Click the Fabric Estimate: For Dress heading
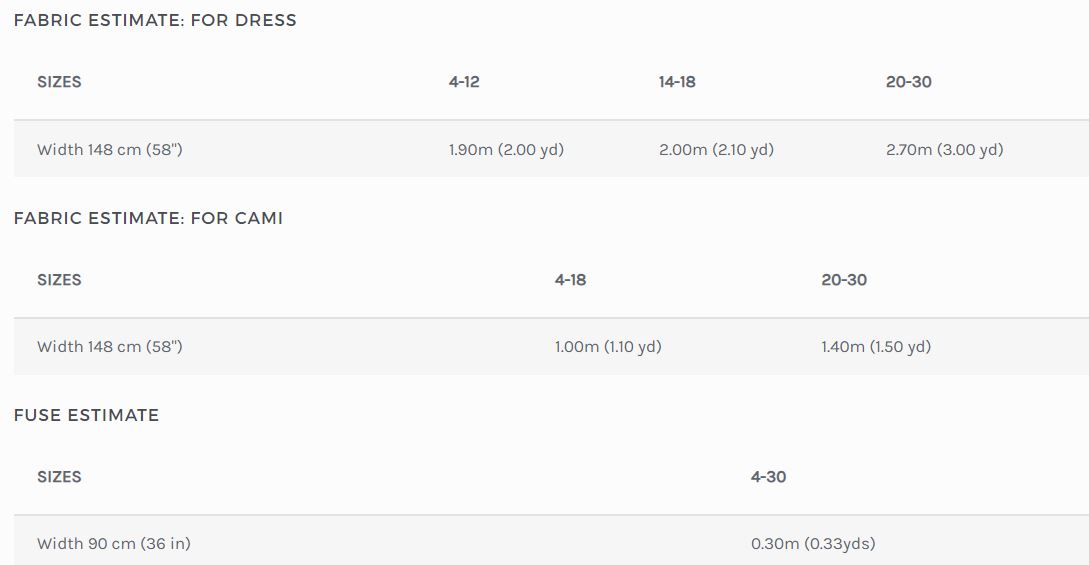Image resolution: width=1089 pixels, height=565 pixels. (x=155, y=20)
